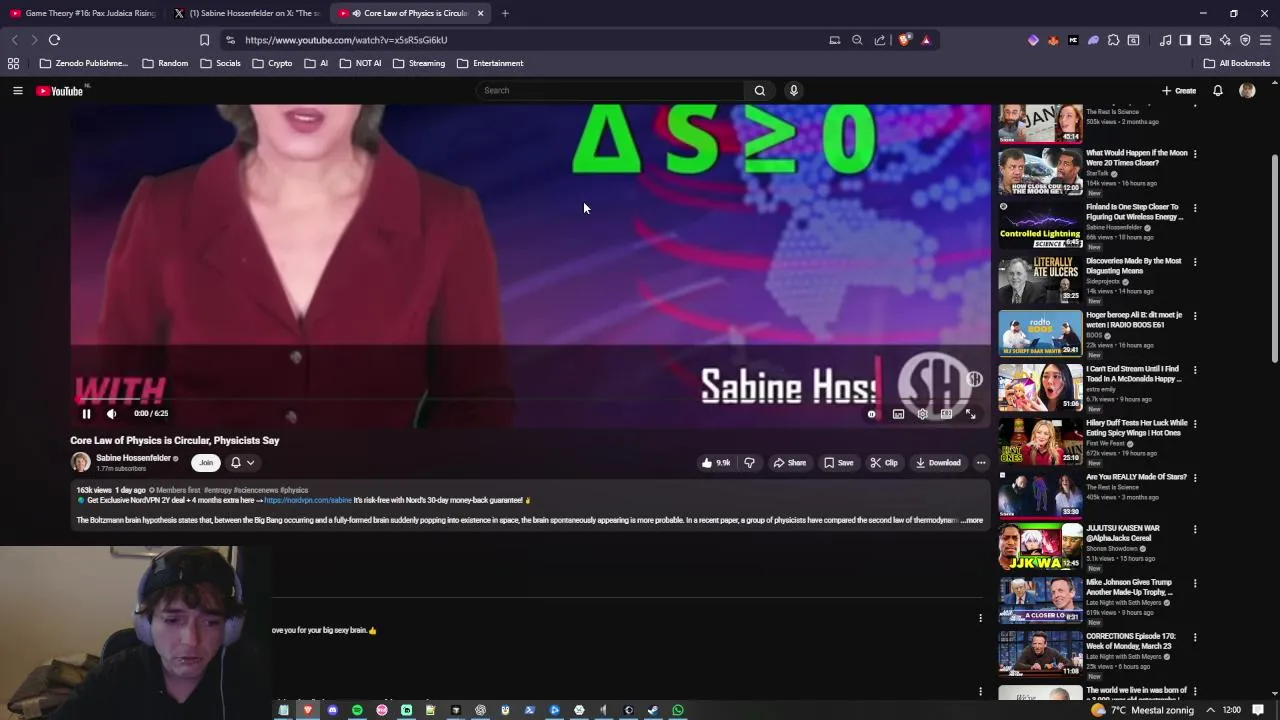The height and width of the screenshot is (720, 1280).
Task: Close the Core Law of Physics tab
Action: (480, 13)
